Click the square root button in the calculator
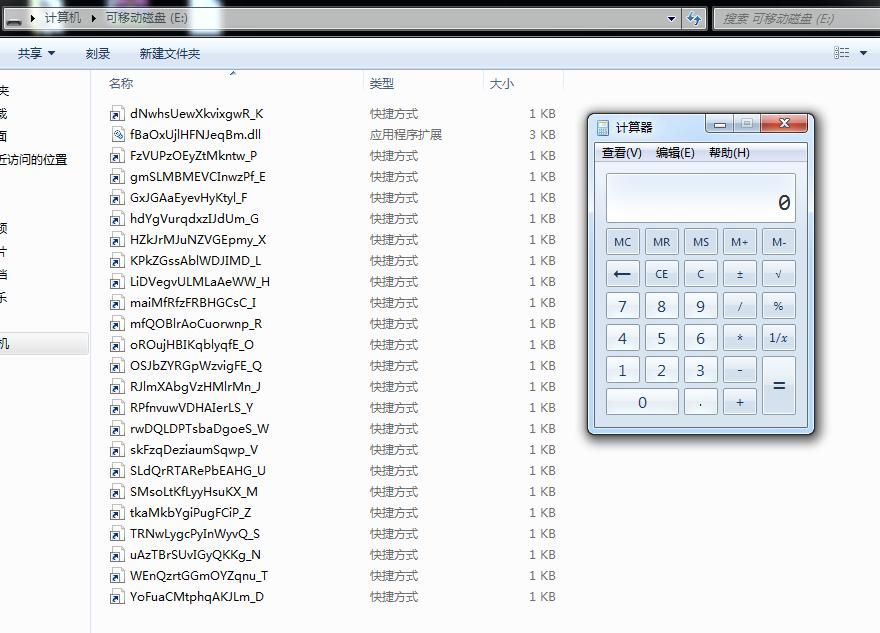This screenshot has height=633, width=880. [x=778, y=274]
